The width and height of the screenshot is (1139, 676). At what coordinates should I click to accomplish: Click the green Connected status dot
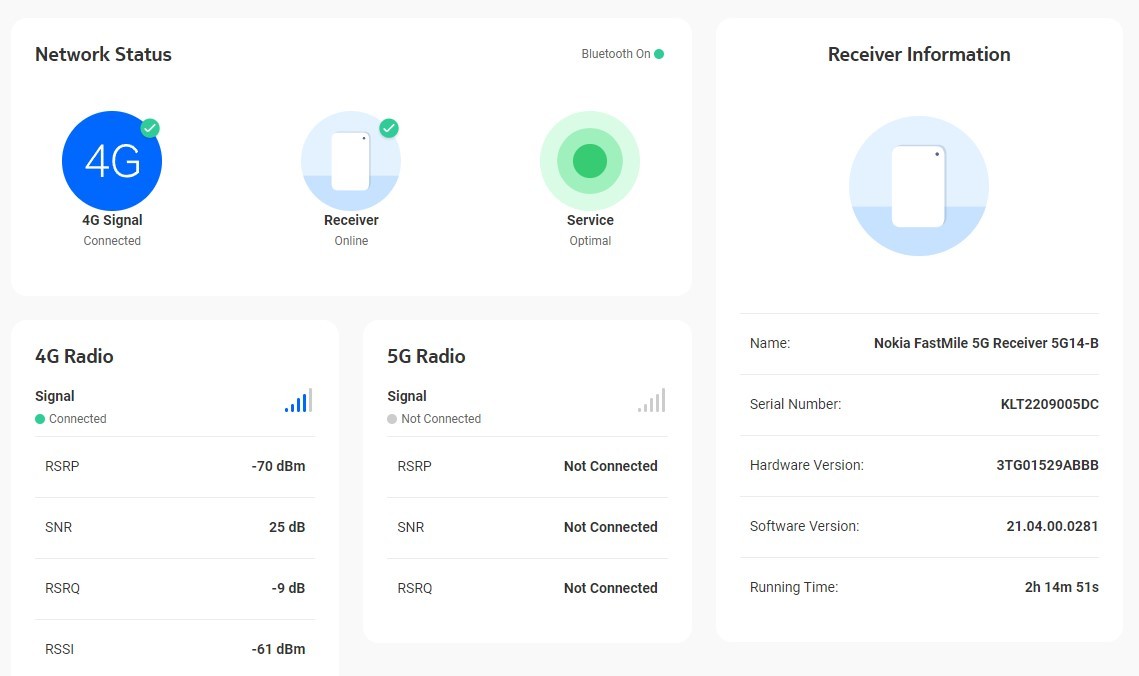point(40,419)
